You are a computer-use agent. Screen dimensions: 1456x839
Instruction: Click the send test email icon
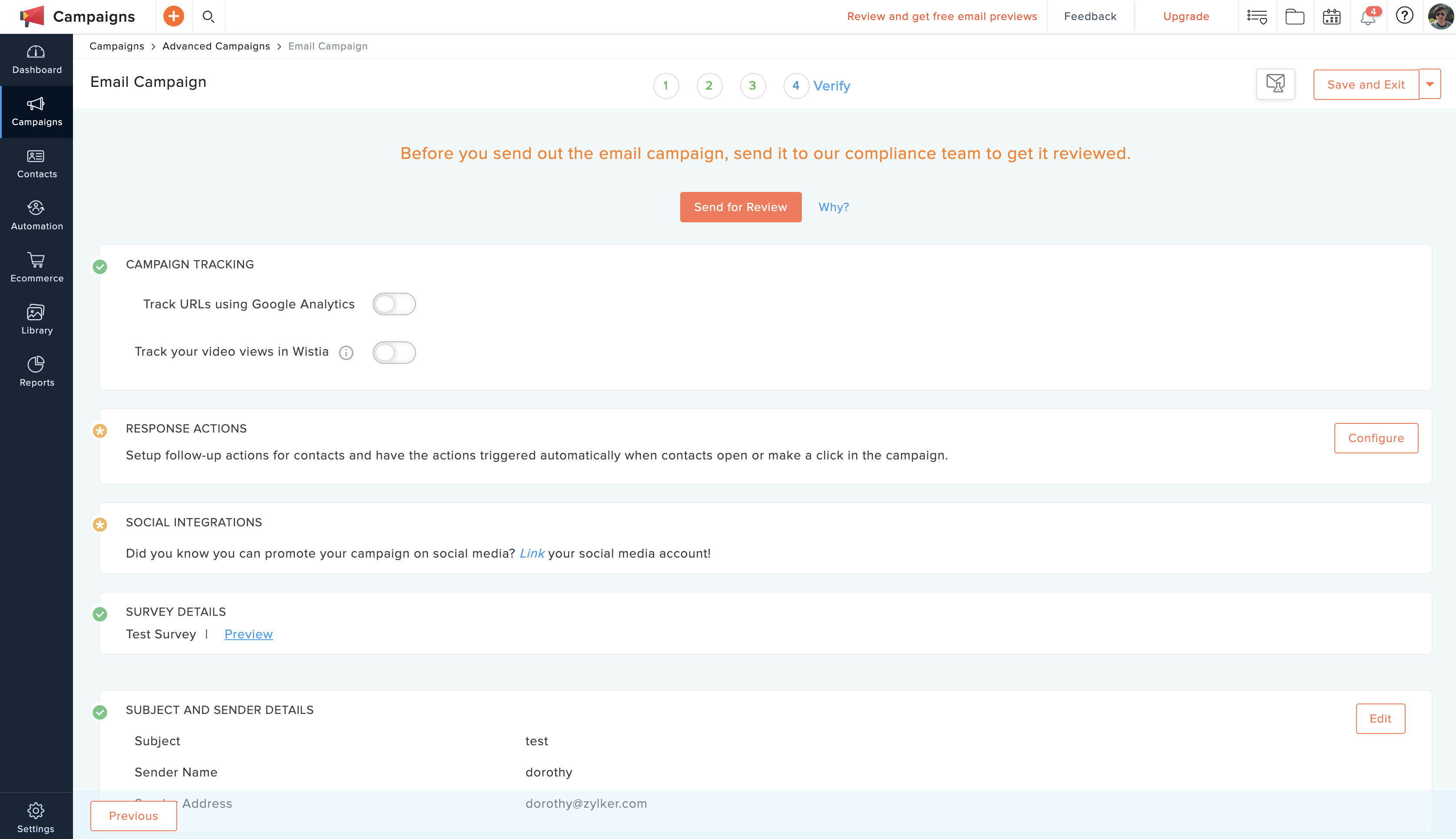1275,84
